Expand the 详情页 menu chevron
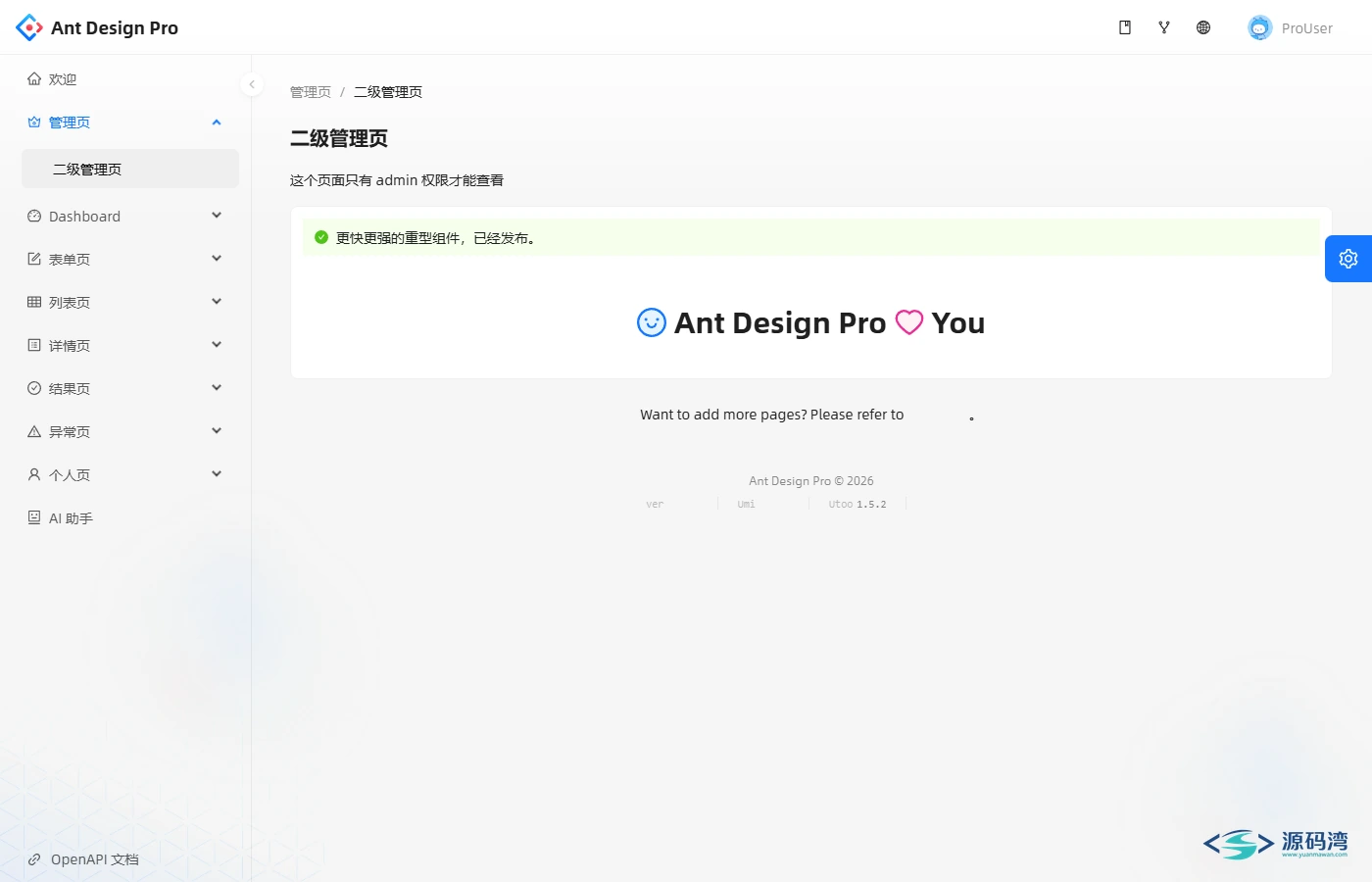This screenshot has width=1372, height=882. pos(217,345)
